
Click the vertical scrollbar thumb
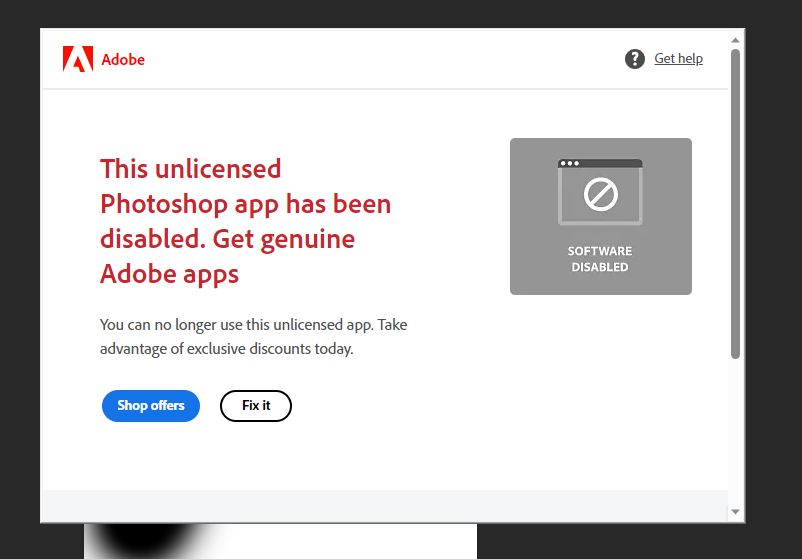(735, 204)
